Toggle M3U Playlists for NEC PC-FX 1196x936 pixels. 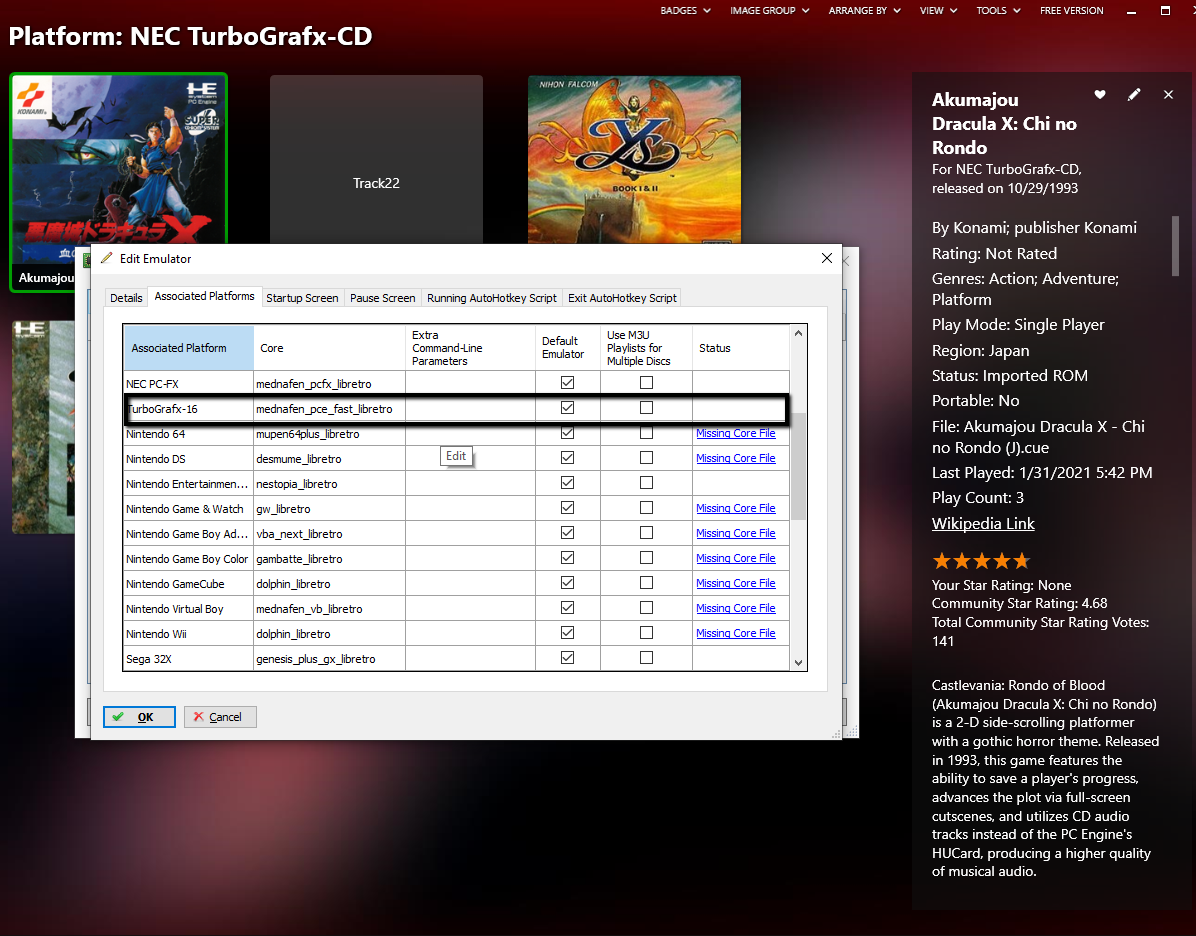point(646,383)
